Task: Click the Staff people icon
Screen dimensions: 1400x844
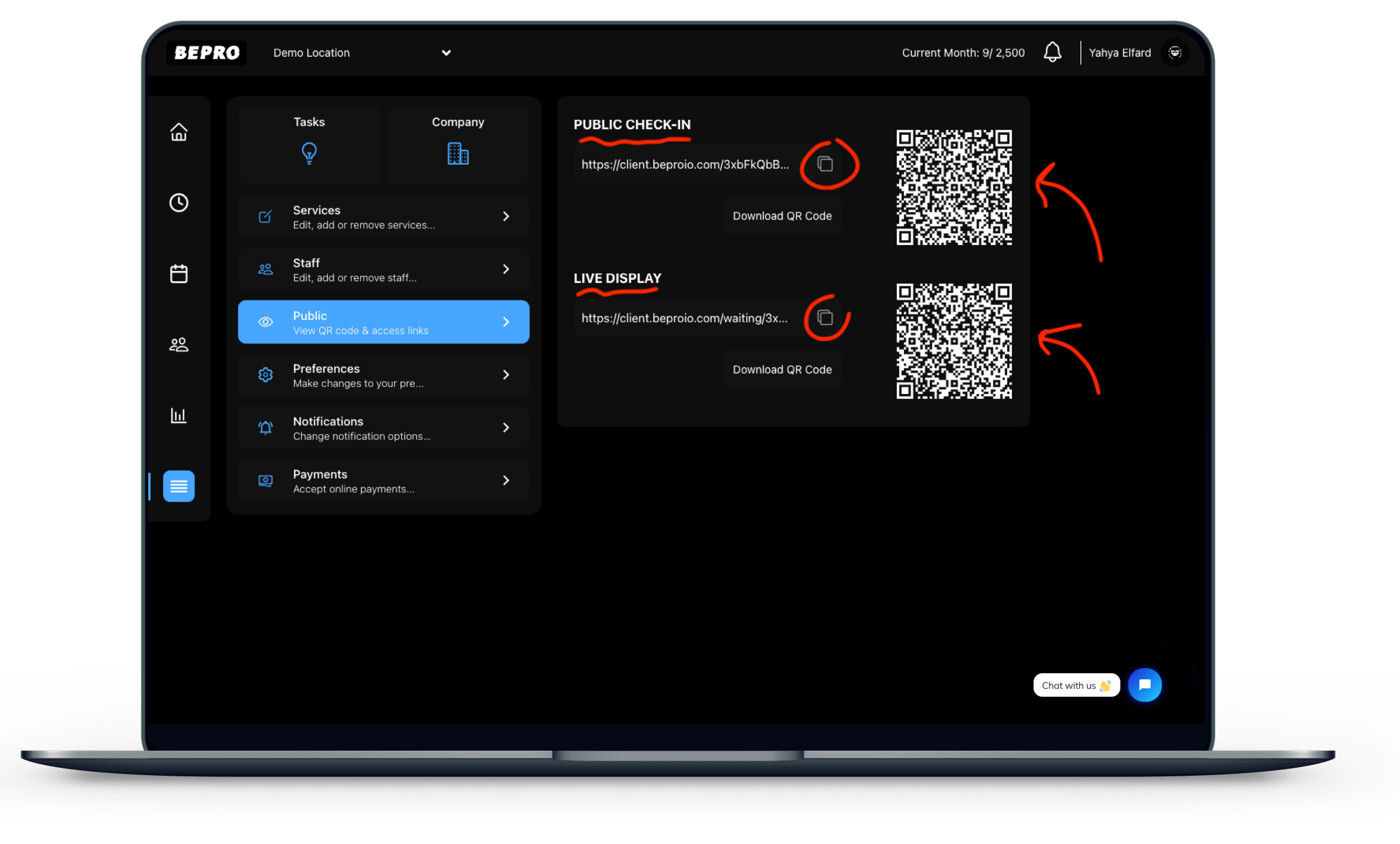Action: [x=265, y=270]
